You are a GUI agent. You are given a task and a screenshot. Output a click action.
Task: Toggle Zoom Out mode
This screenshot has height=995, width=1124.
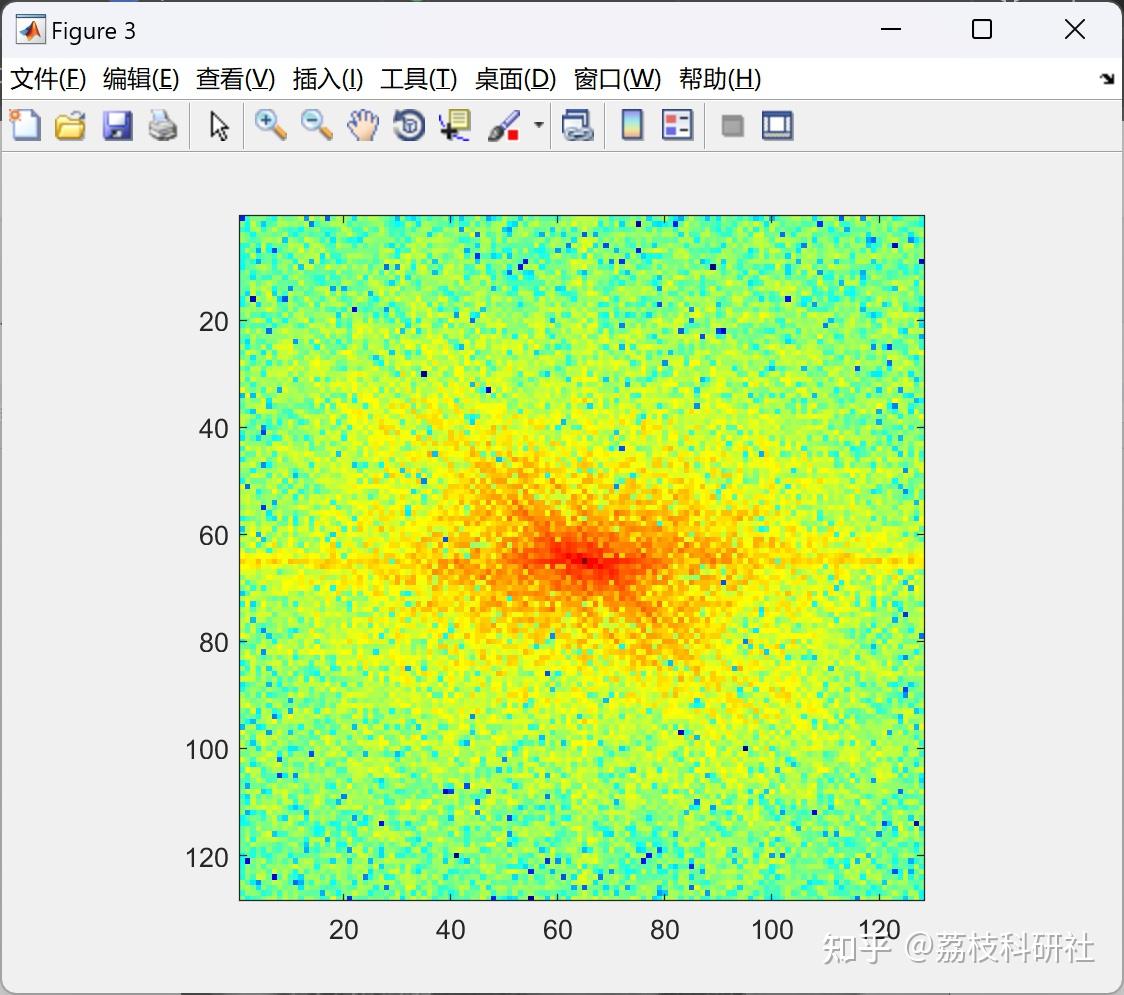[x=316, y=125]
